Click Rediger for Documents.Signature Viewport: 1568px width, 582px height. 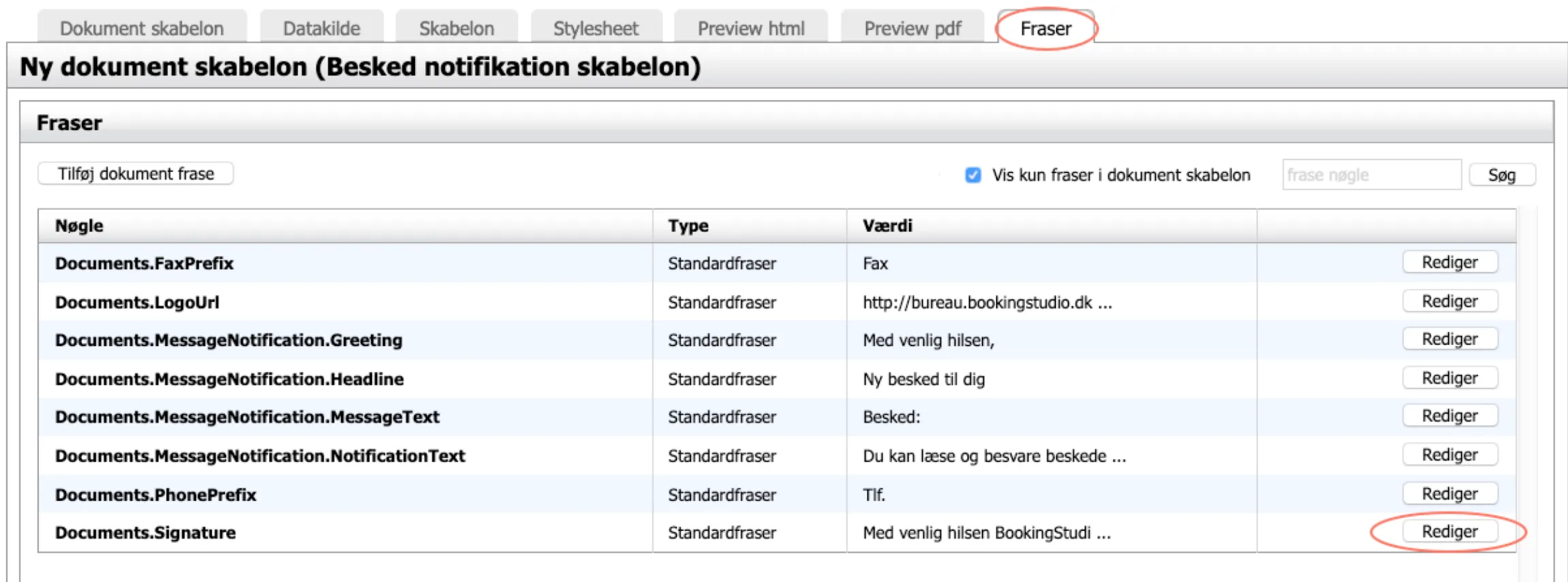1449,532
